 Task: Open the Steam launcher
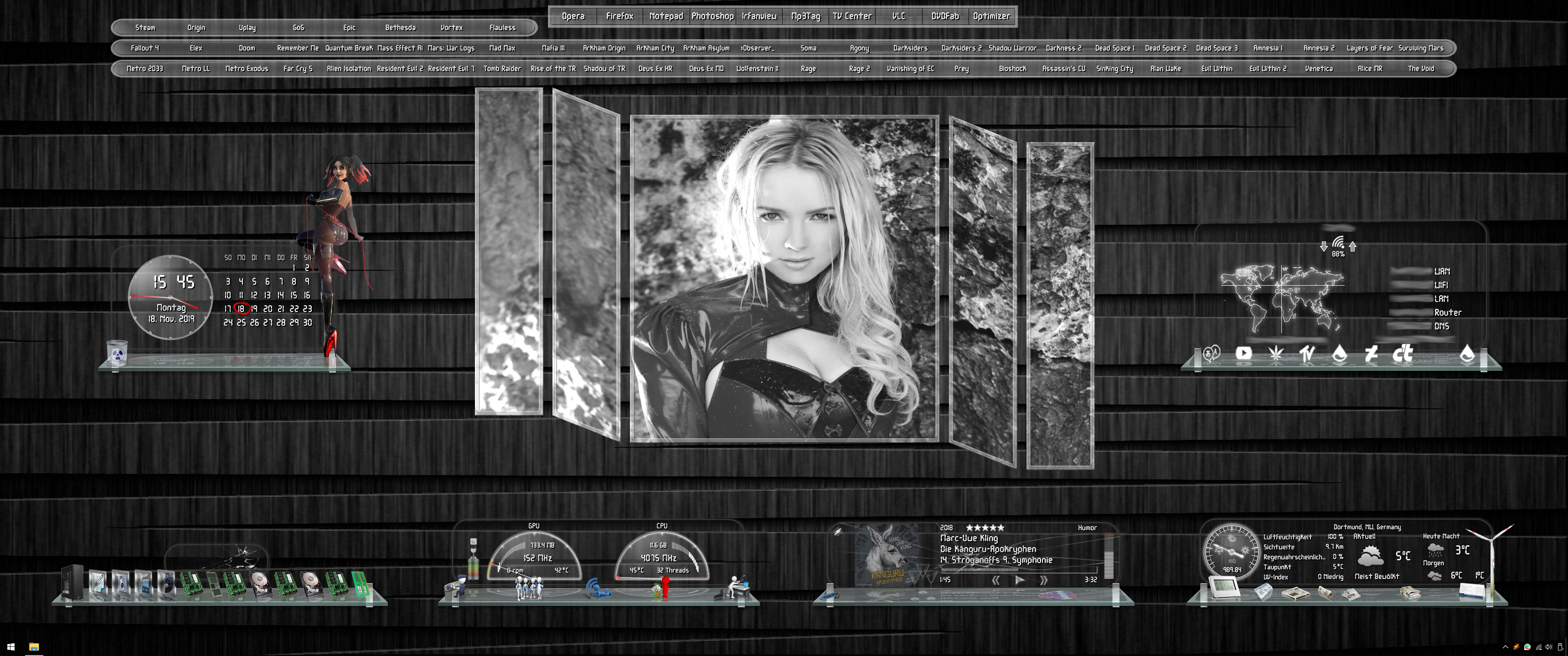pyautogui.click(x=145, y=27)
